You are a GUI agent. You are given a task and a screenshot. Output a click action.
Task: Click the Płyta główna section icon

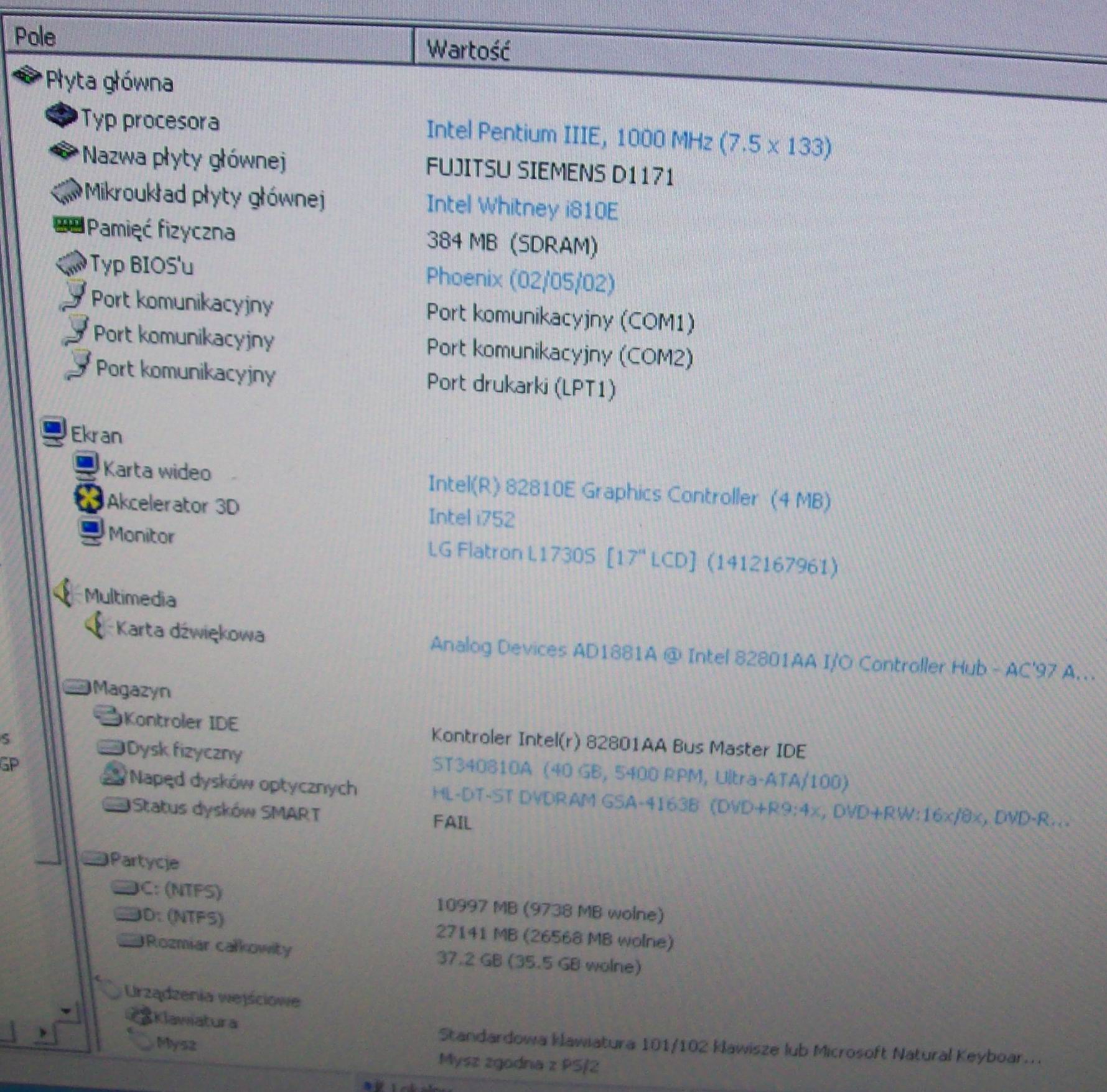27,76
